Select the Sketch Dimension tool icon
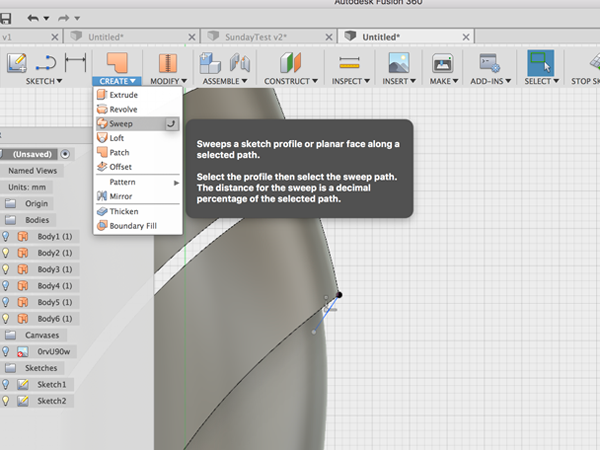The width and height of the screenshot is (600, 450). coord(75,62)
